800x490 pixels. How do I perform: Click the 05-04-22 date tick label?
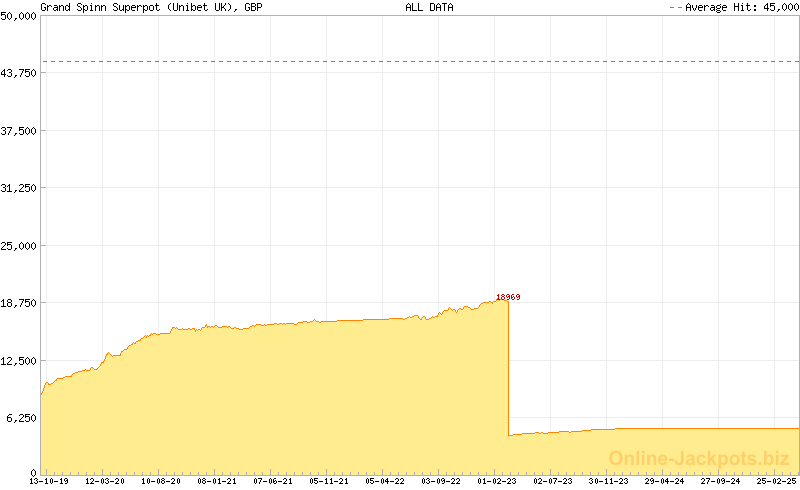coord(385,481)
